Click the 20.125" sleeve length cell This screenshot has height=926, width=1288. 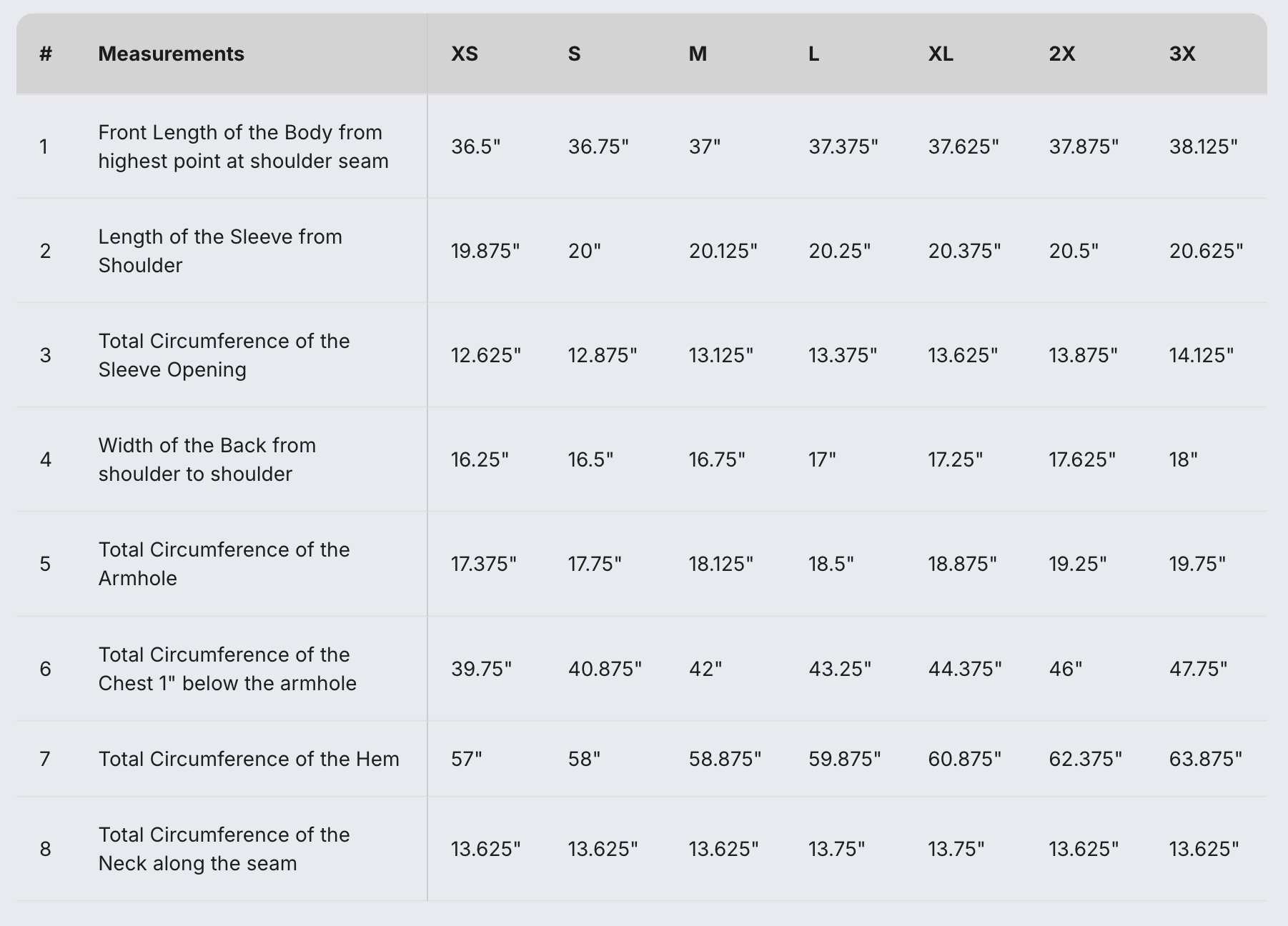(723, 251)
